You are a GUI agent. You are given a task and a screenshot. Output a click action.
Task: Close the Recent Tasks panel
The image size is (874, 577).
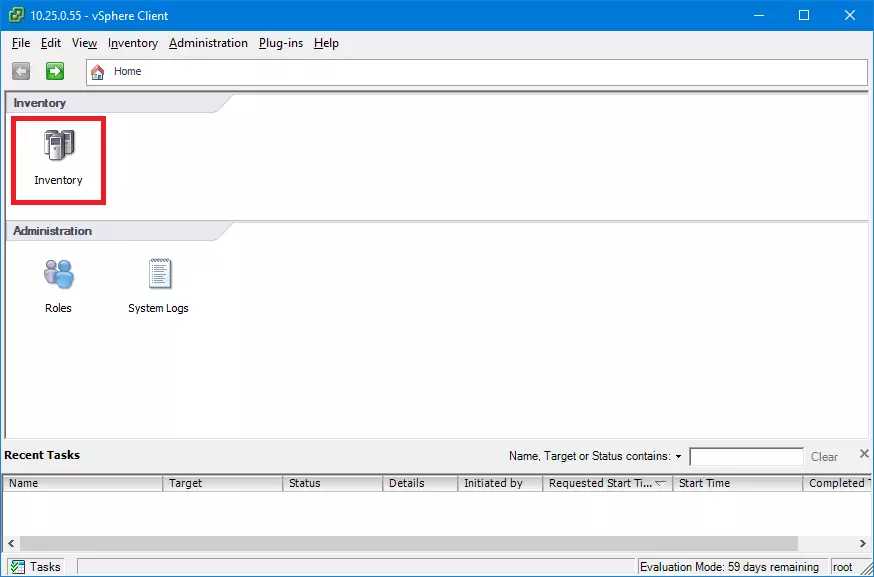[x=864, y=454]
